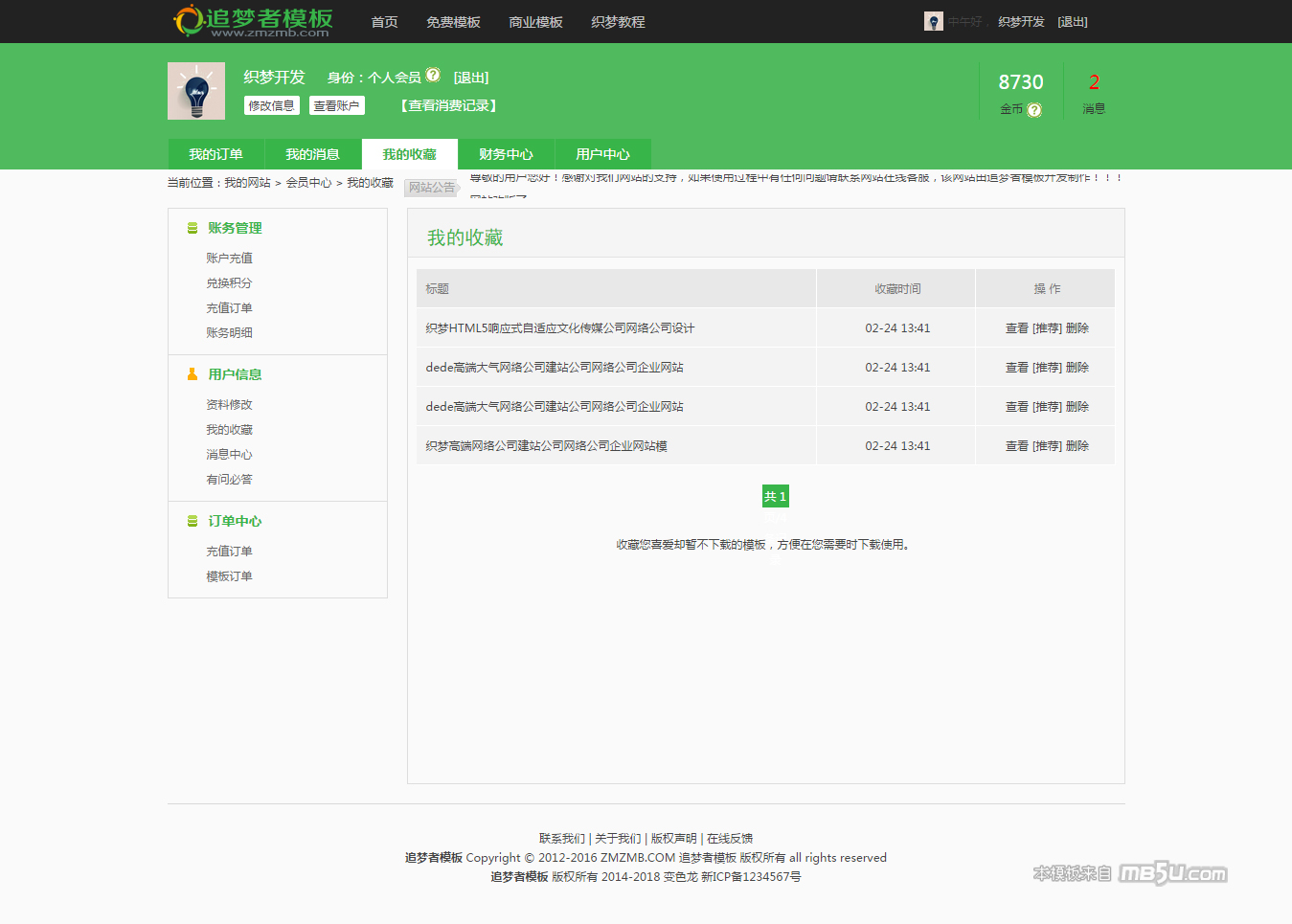Select 免费模板 in the top navigation

(x=453, y=22)
